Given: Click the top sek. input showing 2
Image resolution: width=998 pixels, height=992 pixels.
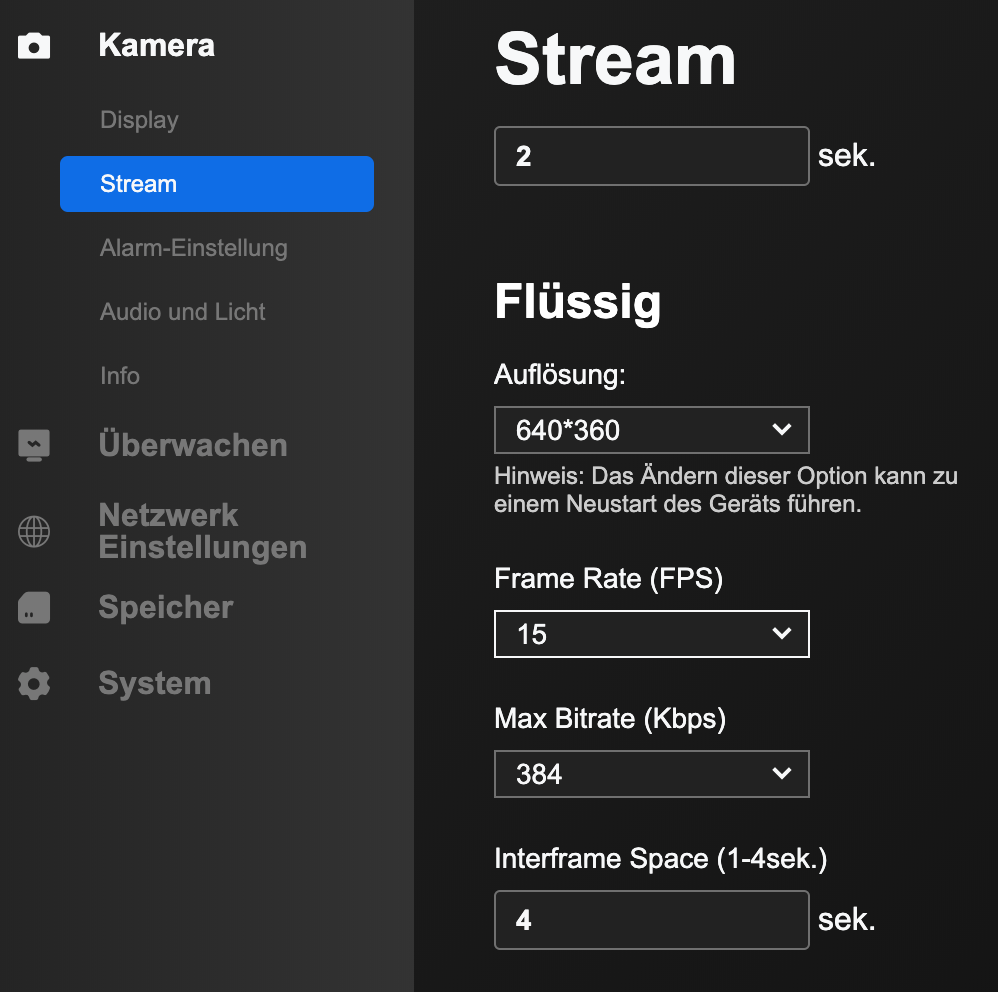Looking at the screenshot, I should (x=651, y=156).
